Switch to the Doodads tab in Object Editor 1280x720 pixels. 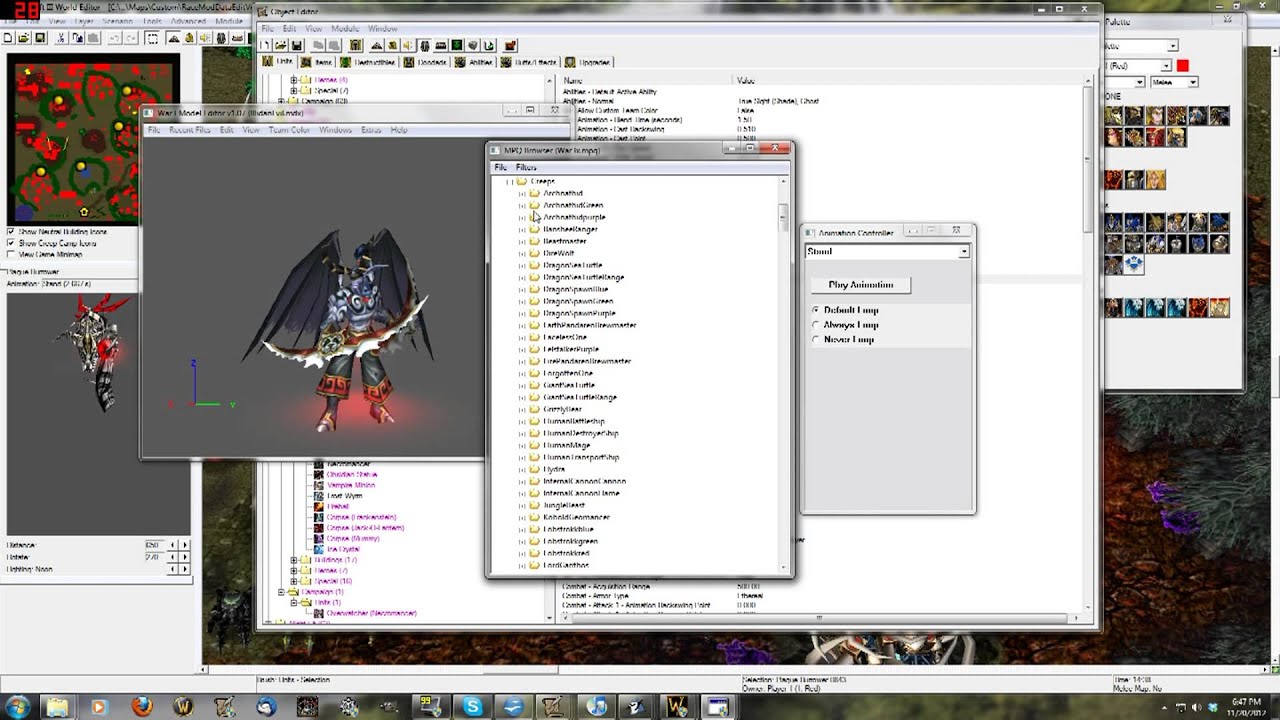(x=426, y=62)
